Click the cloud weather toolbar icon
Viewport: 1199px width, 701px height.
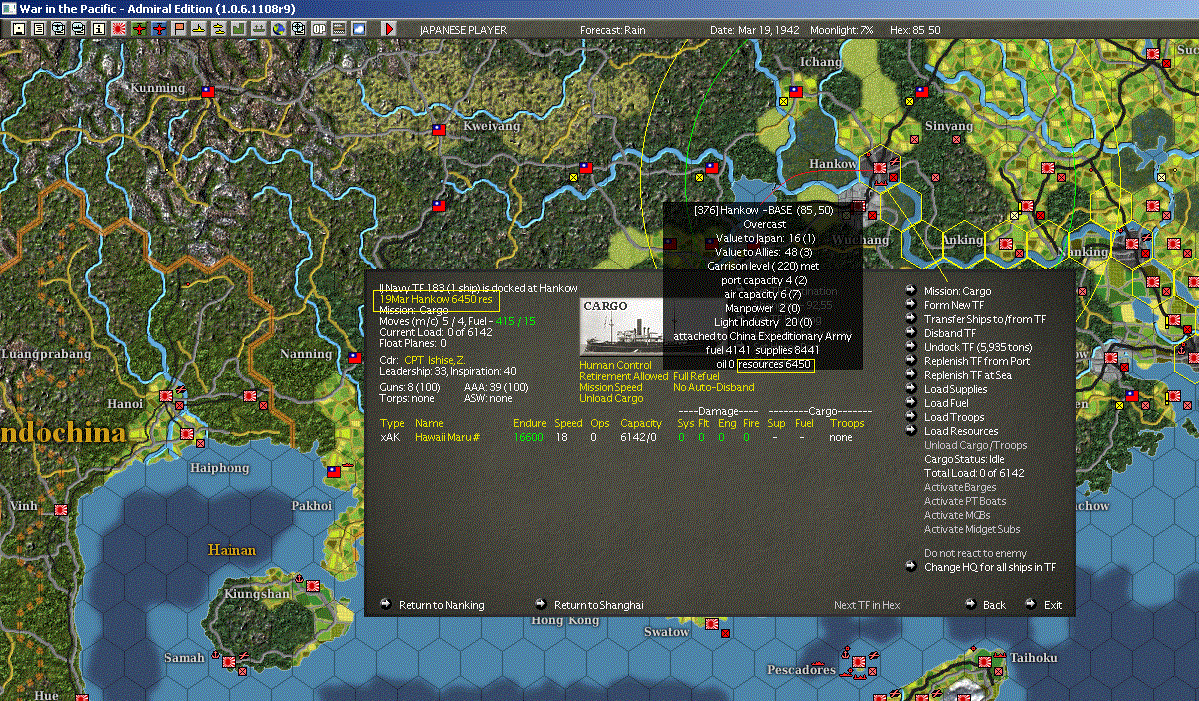tap(359, 29)
